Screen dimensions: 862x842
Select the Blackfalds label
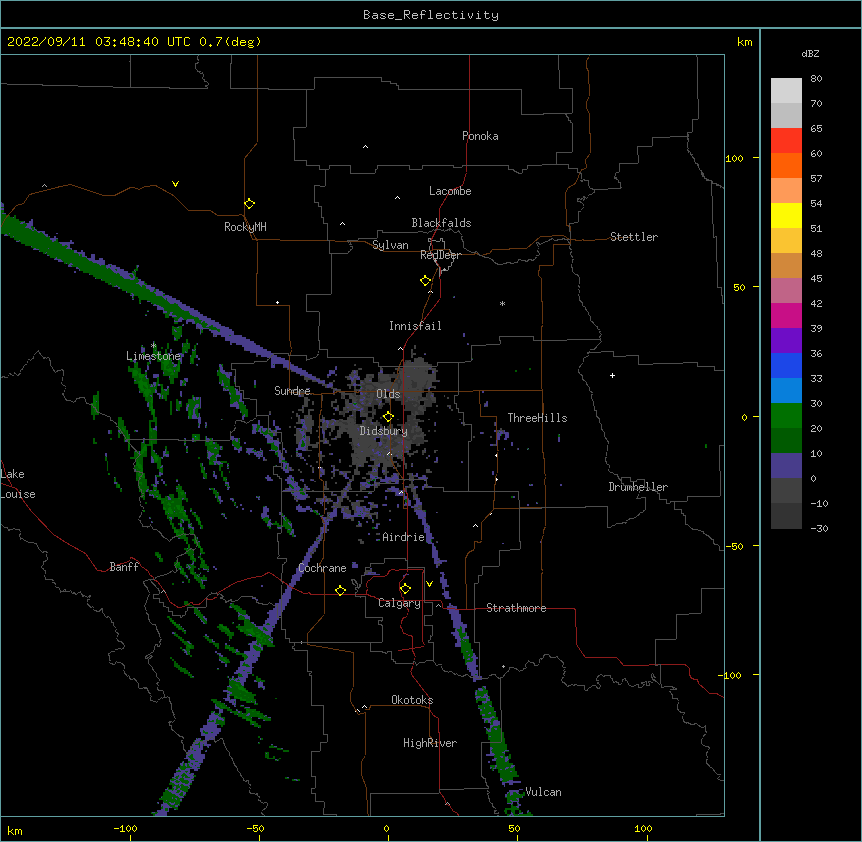441,223
